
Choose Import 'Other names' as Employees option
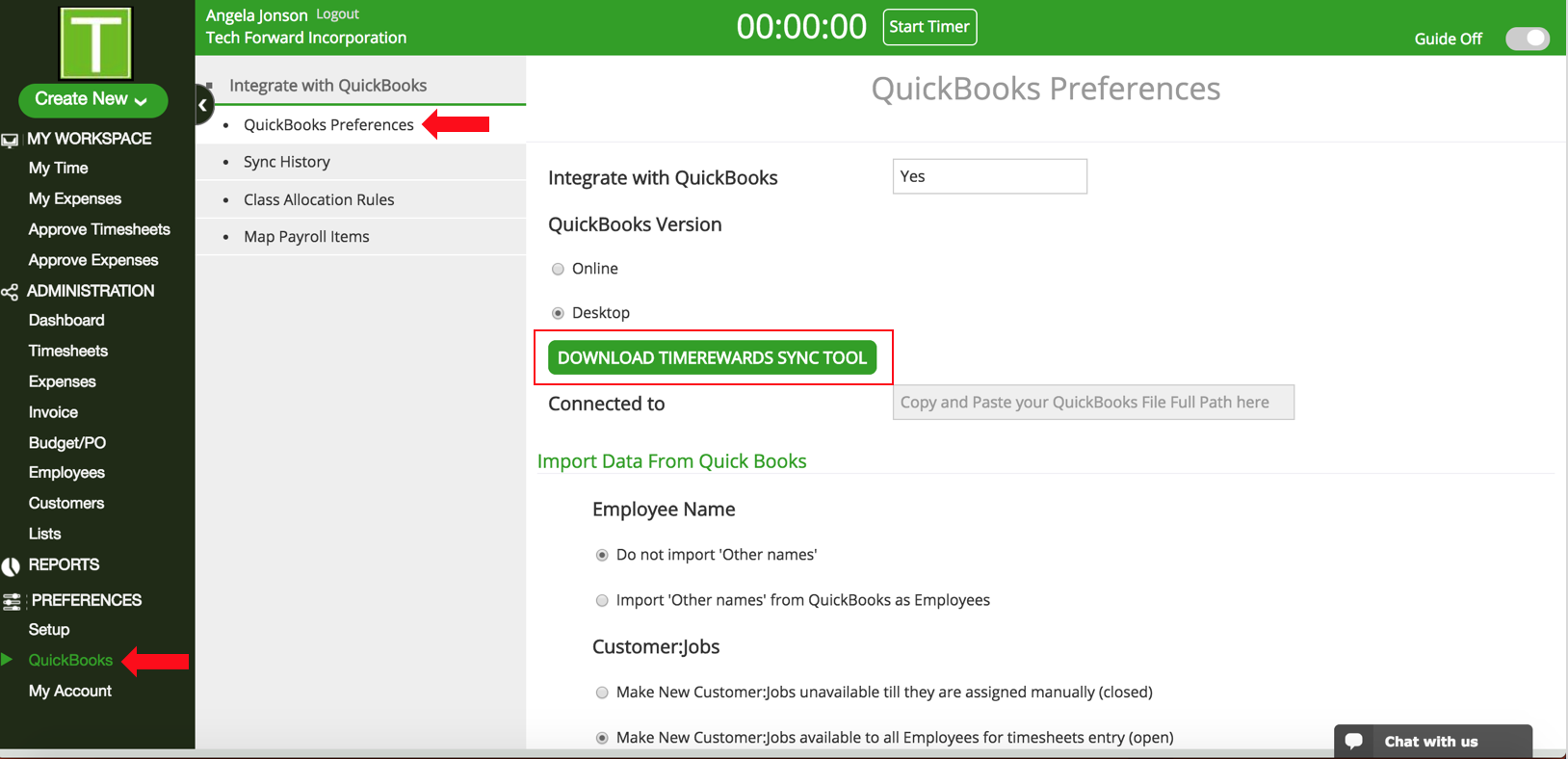(x=602, y=600)
